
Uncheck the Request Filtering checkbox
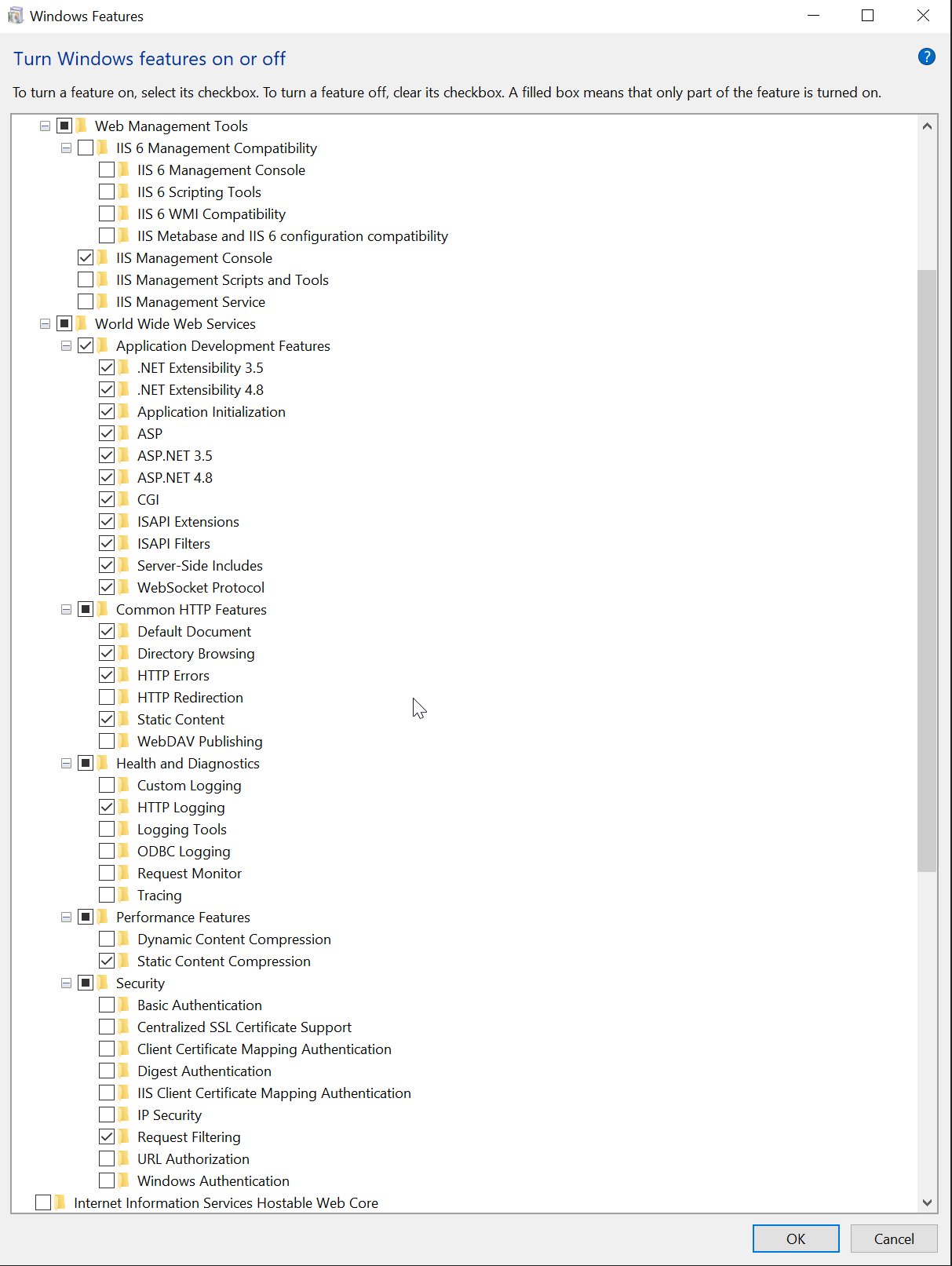(x=107, y=1136)
